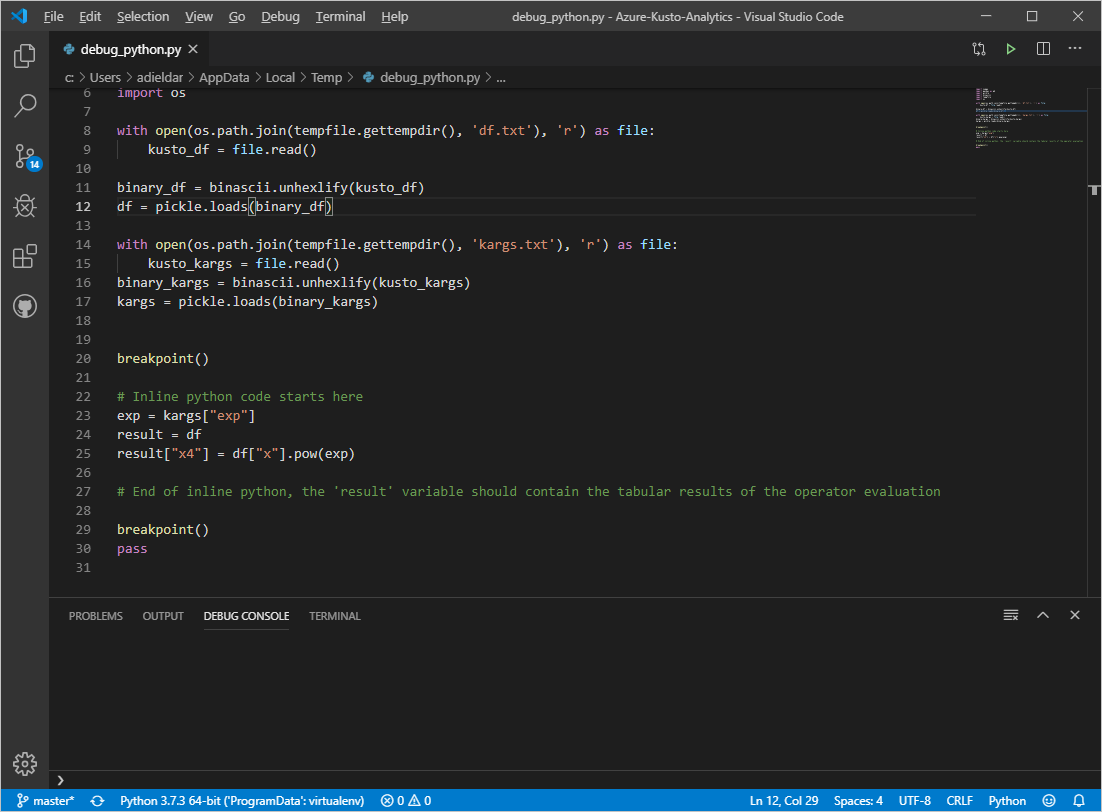Click the Accounts icon in the activity bar
1102x812 pixels.
coord(24,306)
